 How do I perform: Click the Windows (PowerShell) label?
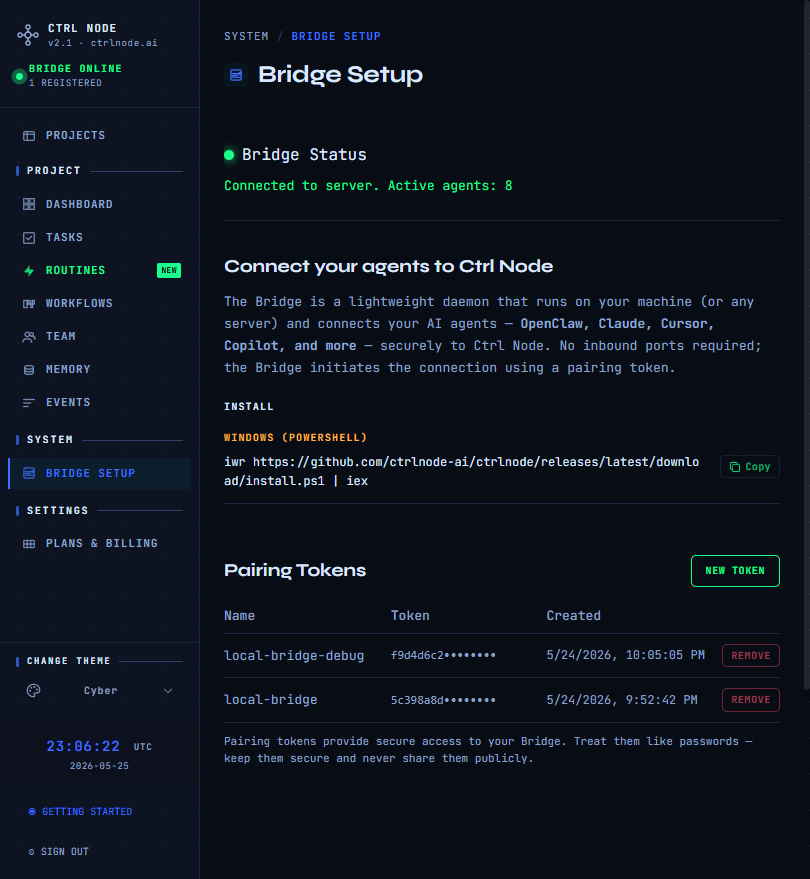[x=295, y=438]
